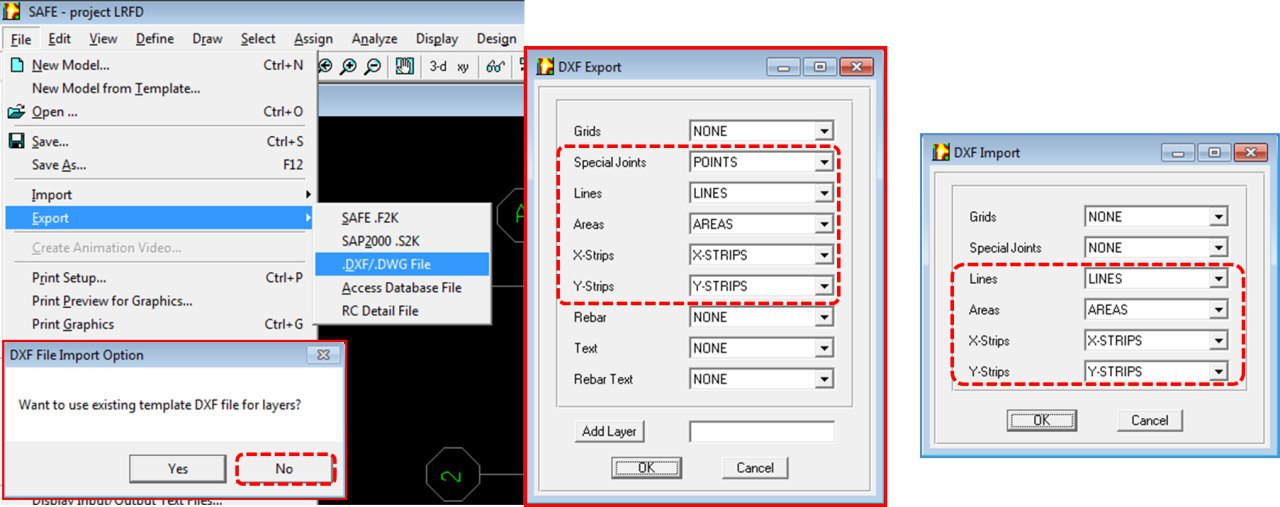
Task: Open the Analyze menu
Action: [x=375, y=39]
